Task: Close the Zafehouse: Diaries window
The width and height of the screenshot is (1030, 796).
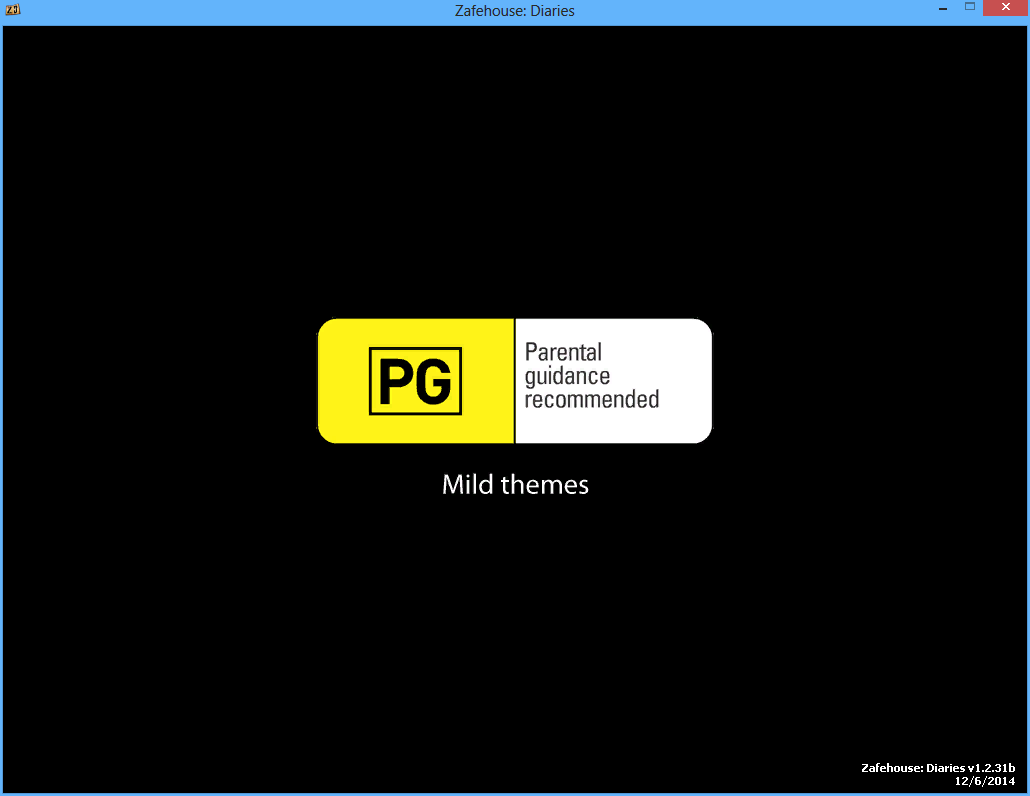Action: tap(1005, 7)
